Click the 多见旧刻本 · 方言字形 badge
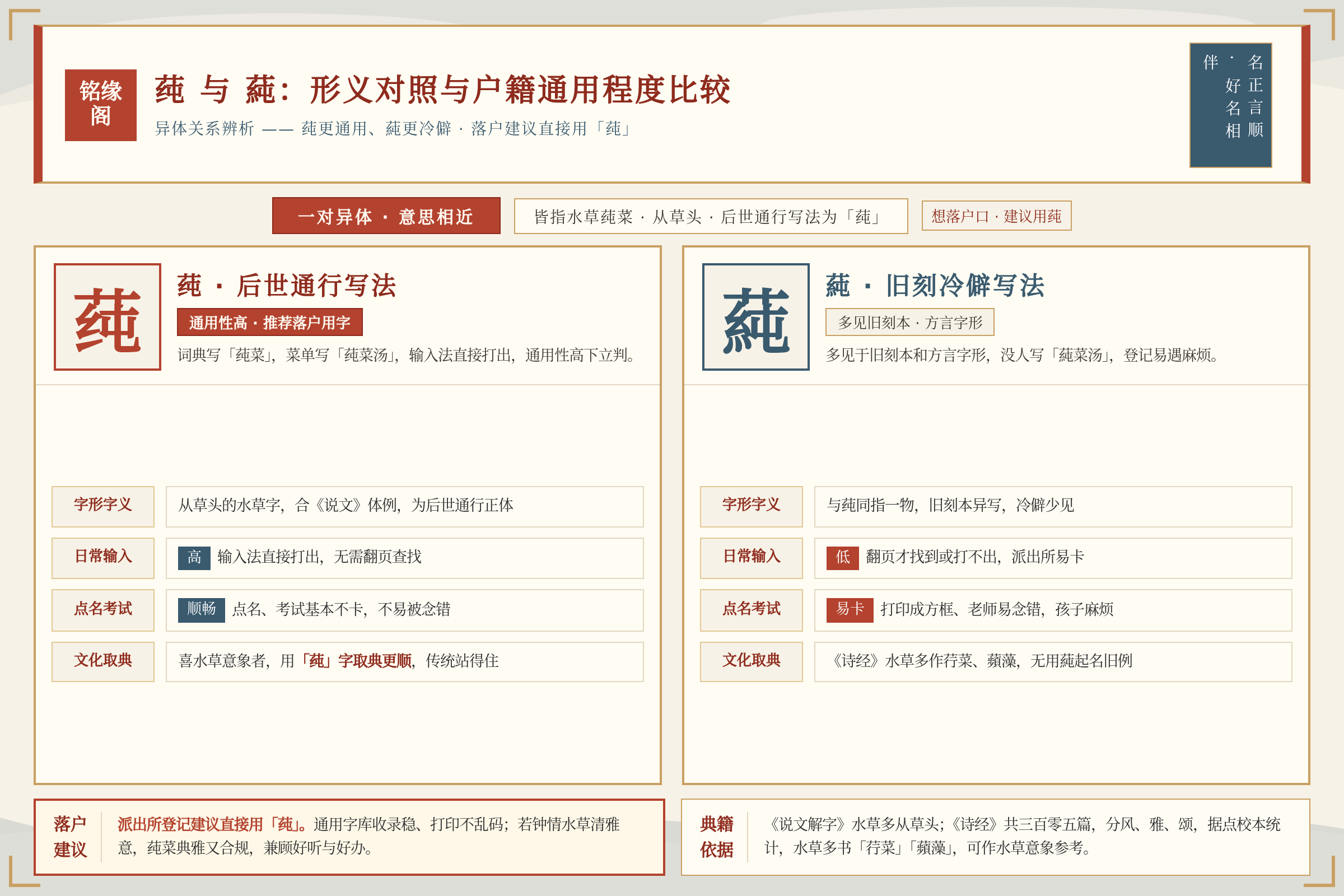 909,323
